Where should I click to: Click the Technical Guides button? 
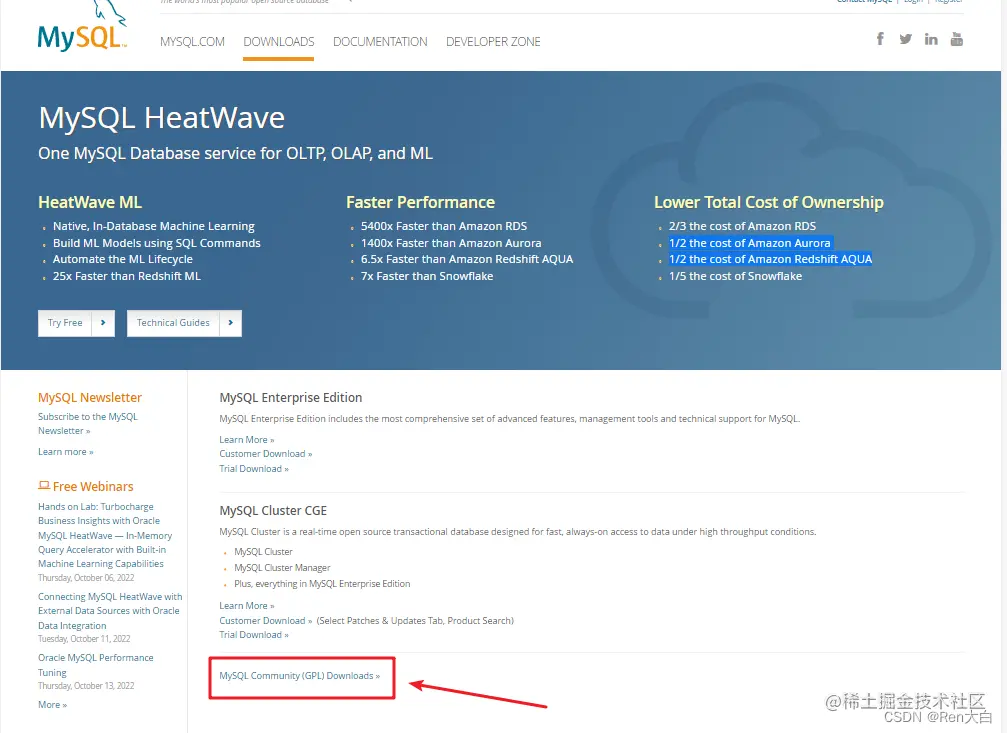pos(184,323)
